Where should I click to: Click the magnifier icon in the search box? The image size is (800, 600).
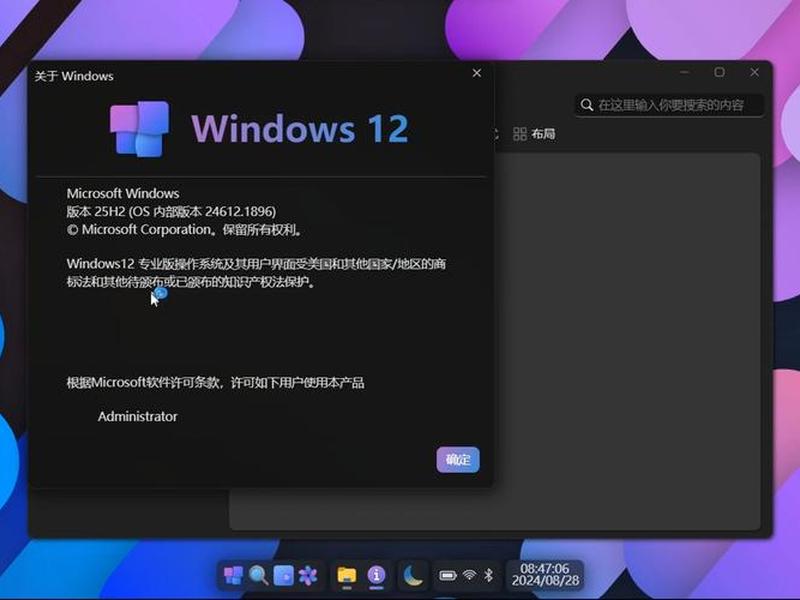(587, 105)
